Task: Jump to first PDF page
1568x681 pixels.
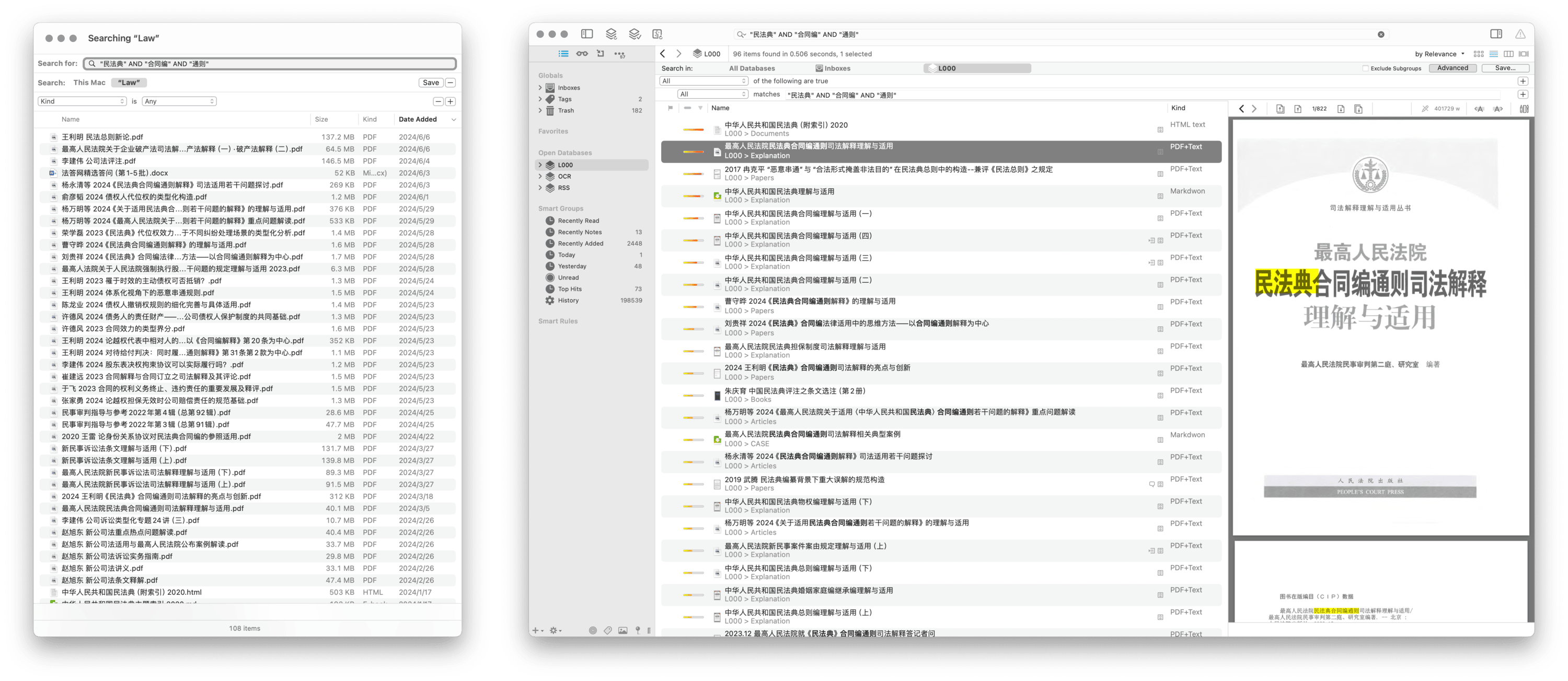Action: [x=1280, y=109]
